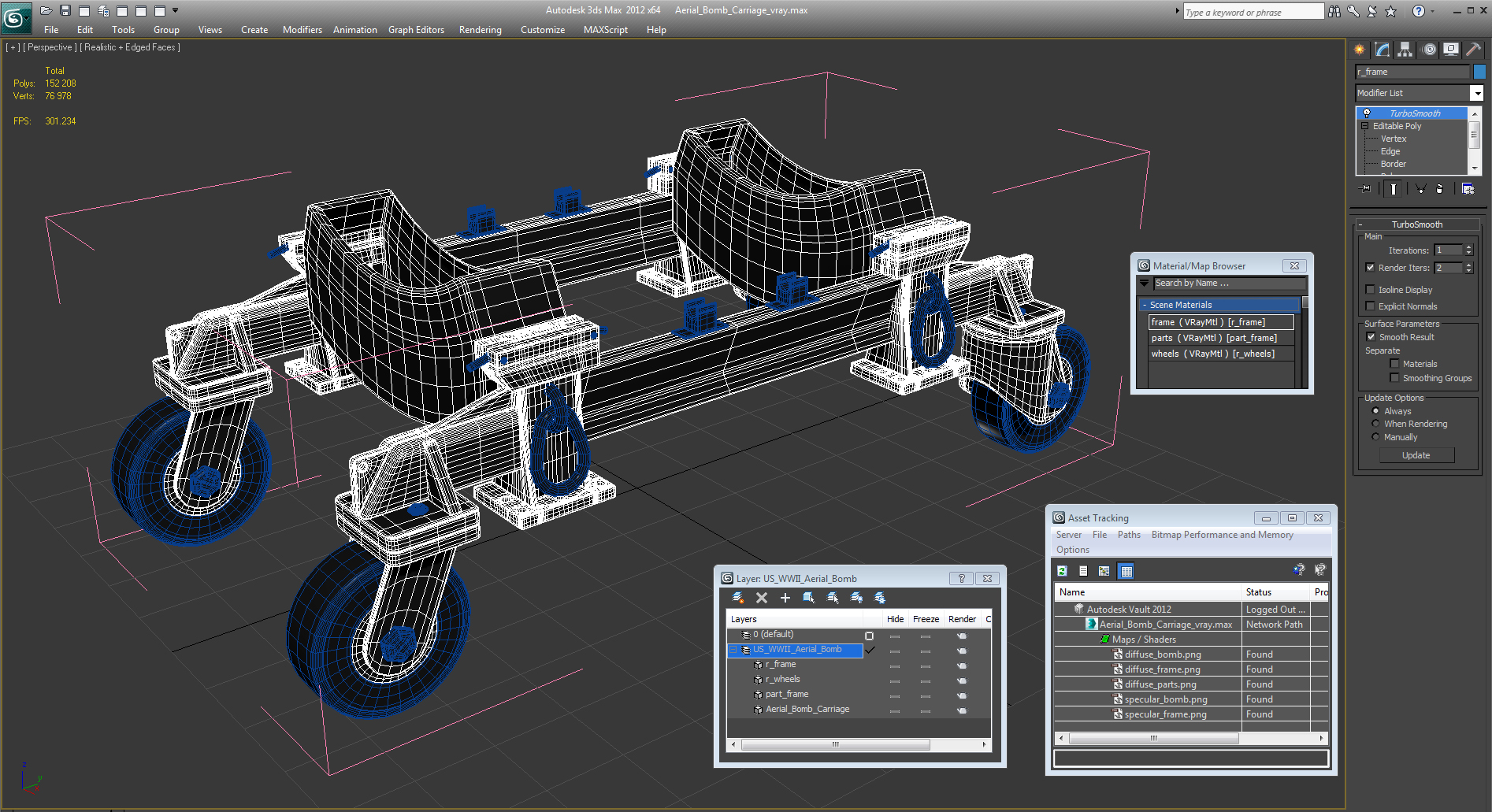Open Paths menu in Asset Tracking

[1129, 535]
